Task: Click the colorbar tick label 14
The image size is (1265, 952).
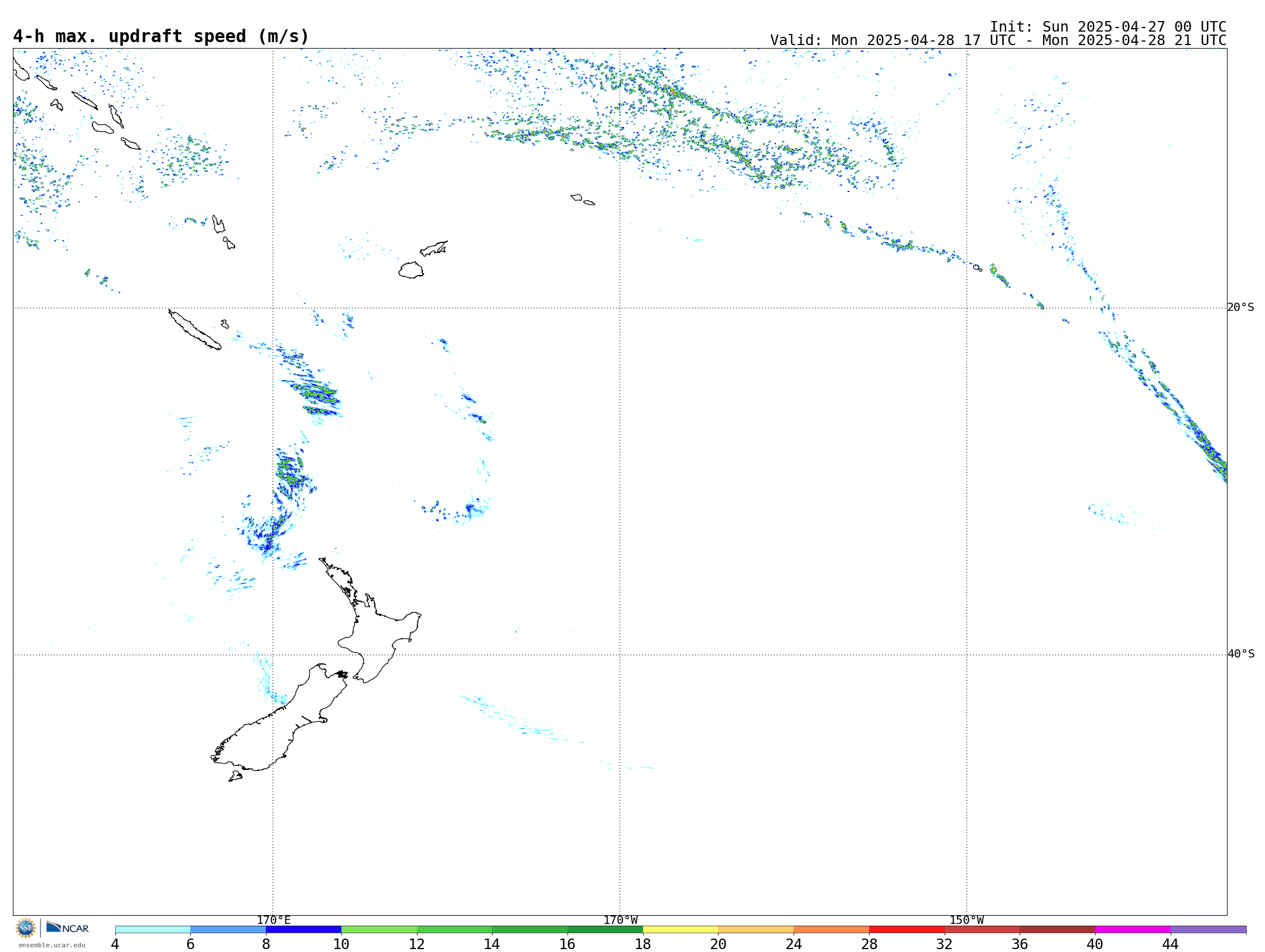Action: coord(492,944)
